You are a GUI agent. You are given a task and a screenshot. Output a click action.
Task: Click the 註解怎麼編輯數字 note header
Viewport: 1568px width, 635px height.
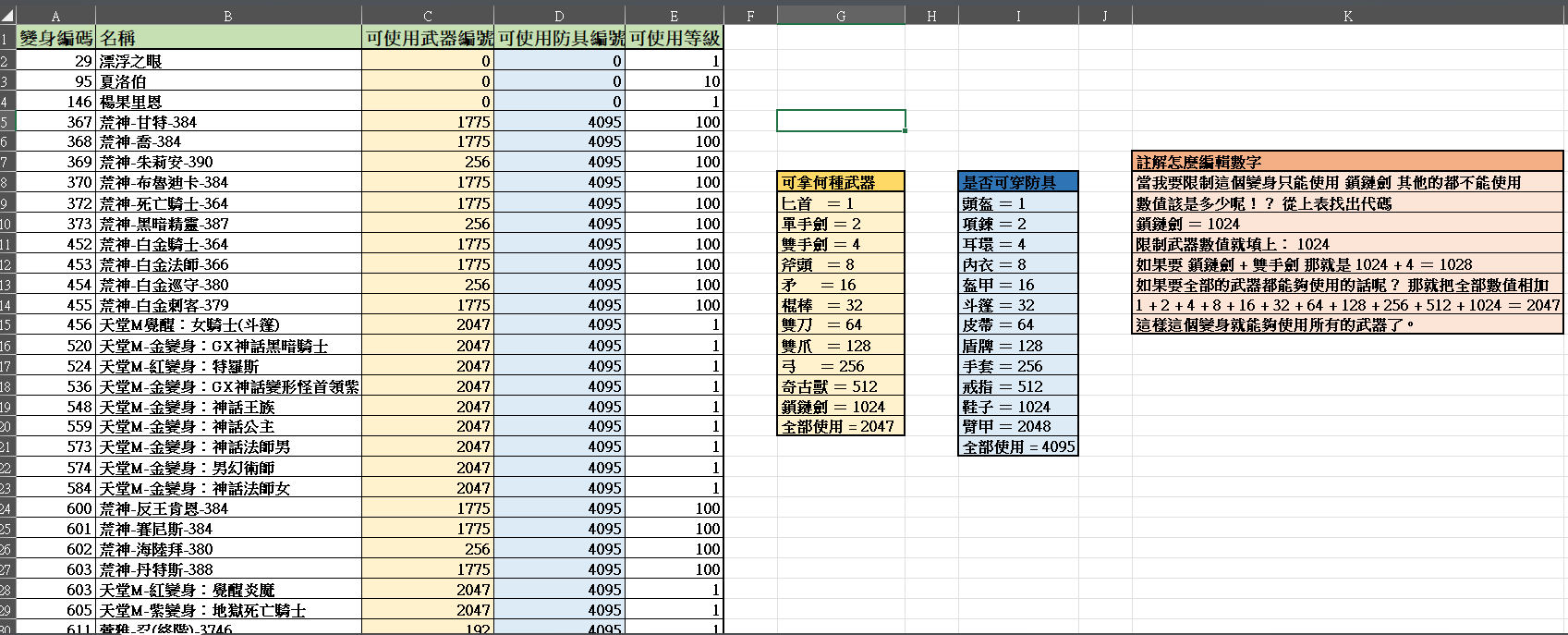[x=1348, y=162]
